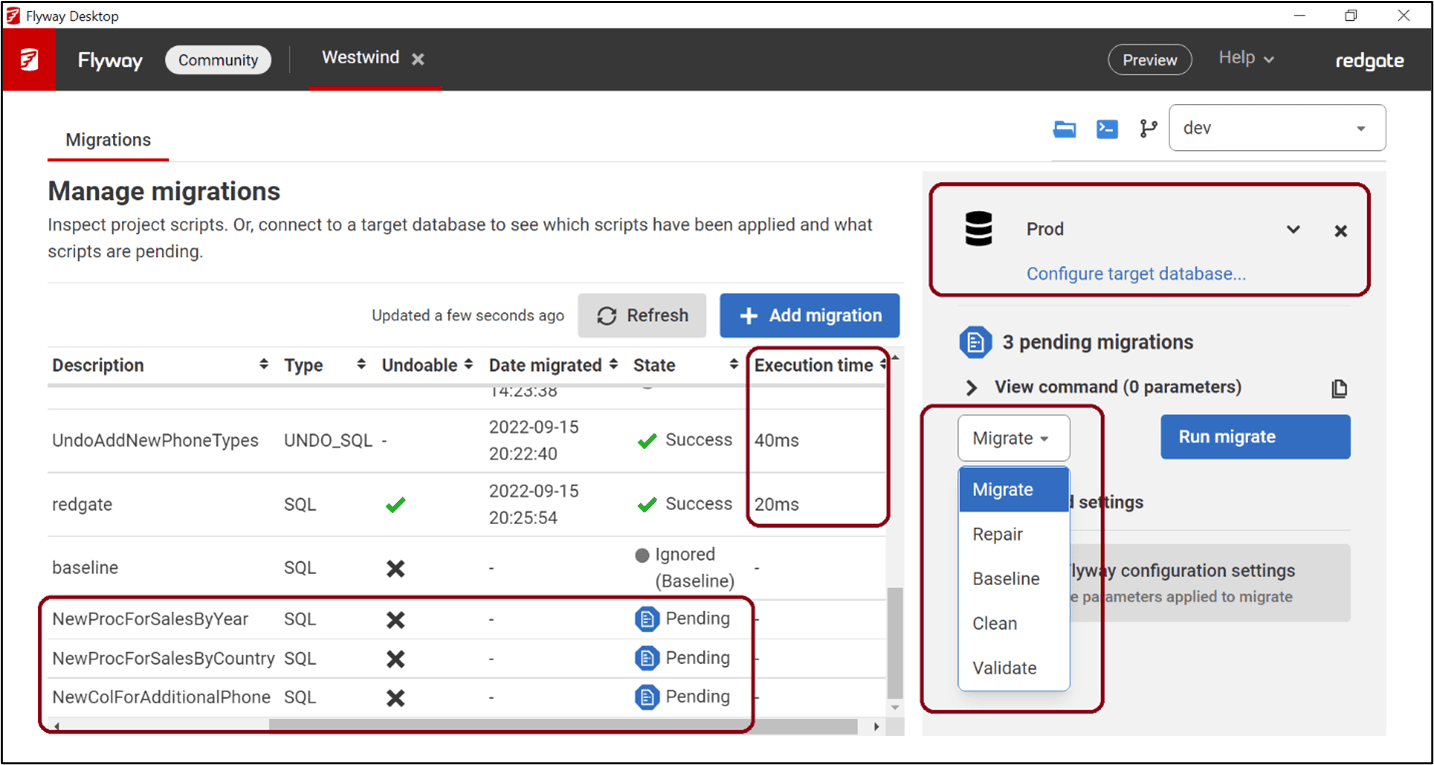Click the Prod database icon
Viewport: 1434px width, 765px height.
tap(978, 228)
